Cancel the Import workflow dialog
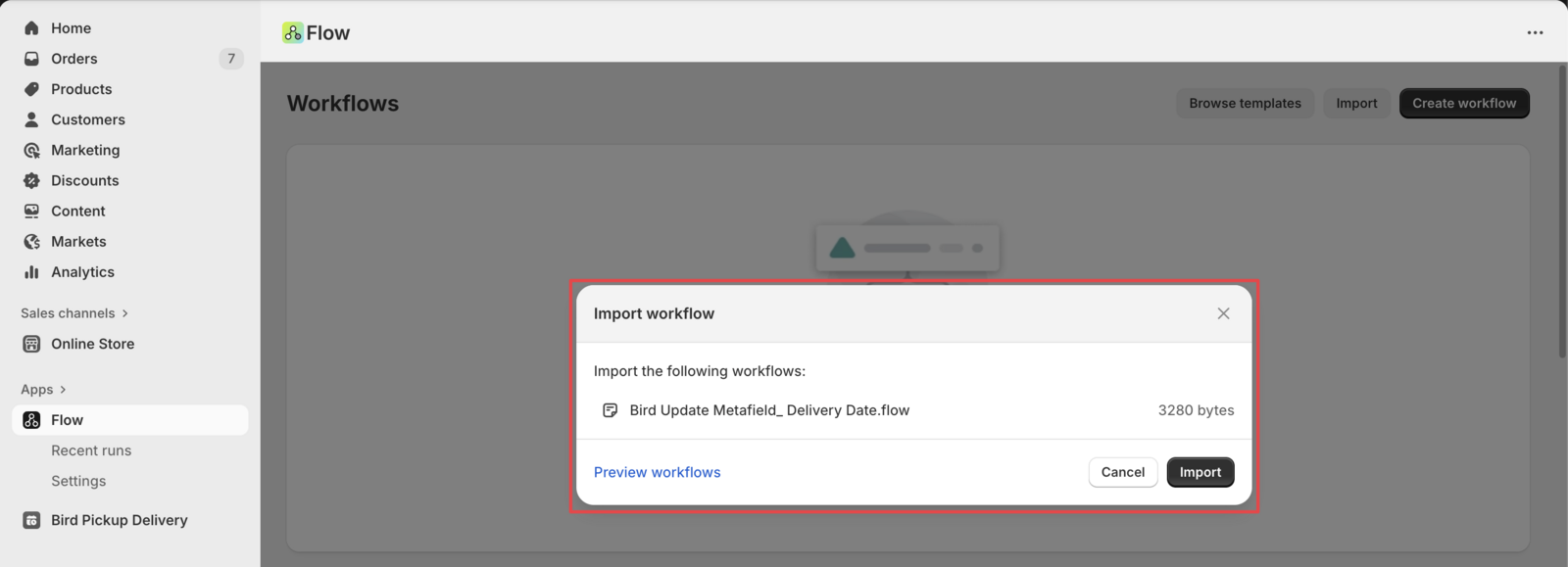This screenshot has width=1568, height=567. point(1123,472)
